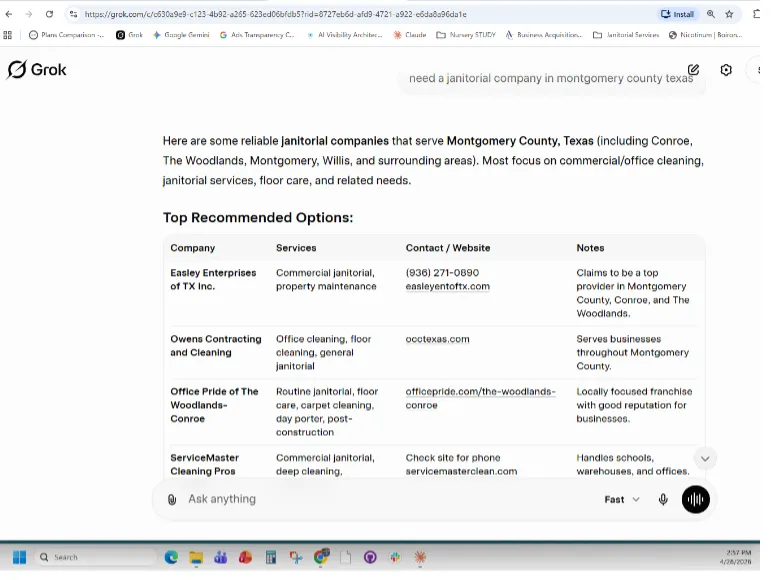
Task: Open site information icon in address bar
Action: [x=74, y=14]
